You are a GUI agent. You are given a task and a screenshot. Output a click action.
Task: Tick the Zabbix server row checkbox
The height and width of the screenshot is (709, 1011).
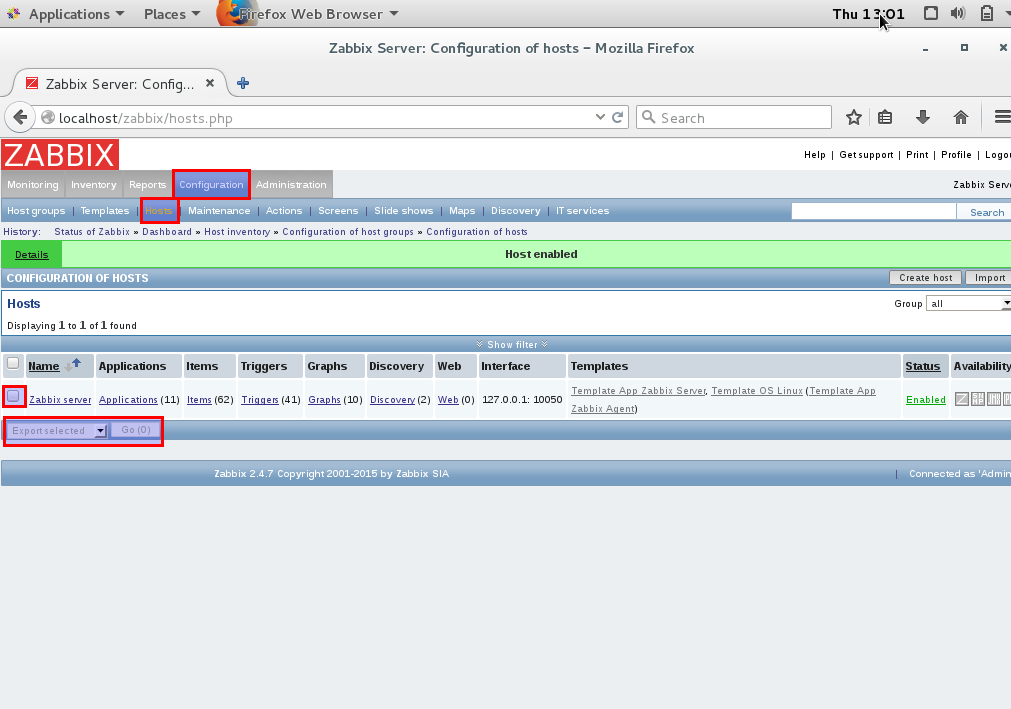[14, 396]
